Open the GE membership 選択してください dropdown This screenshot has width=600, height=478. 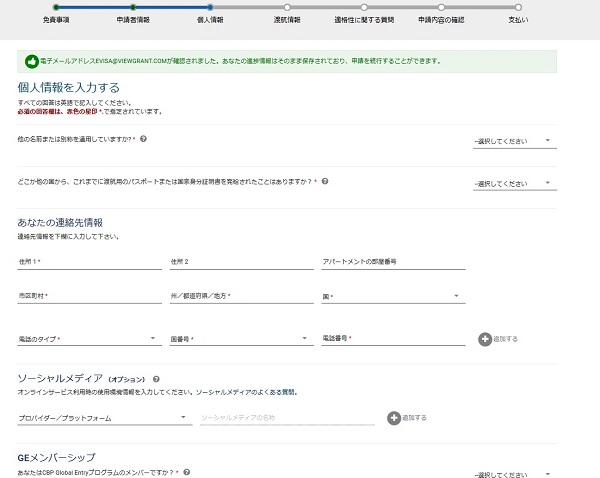tap(514, 474)
